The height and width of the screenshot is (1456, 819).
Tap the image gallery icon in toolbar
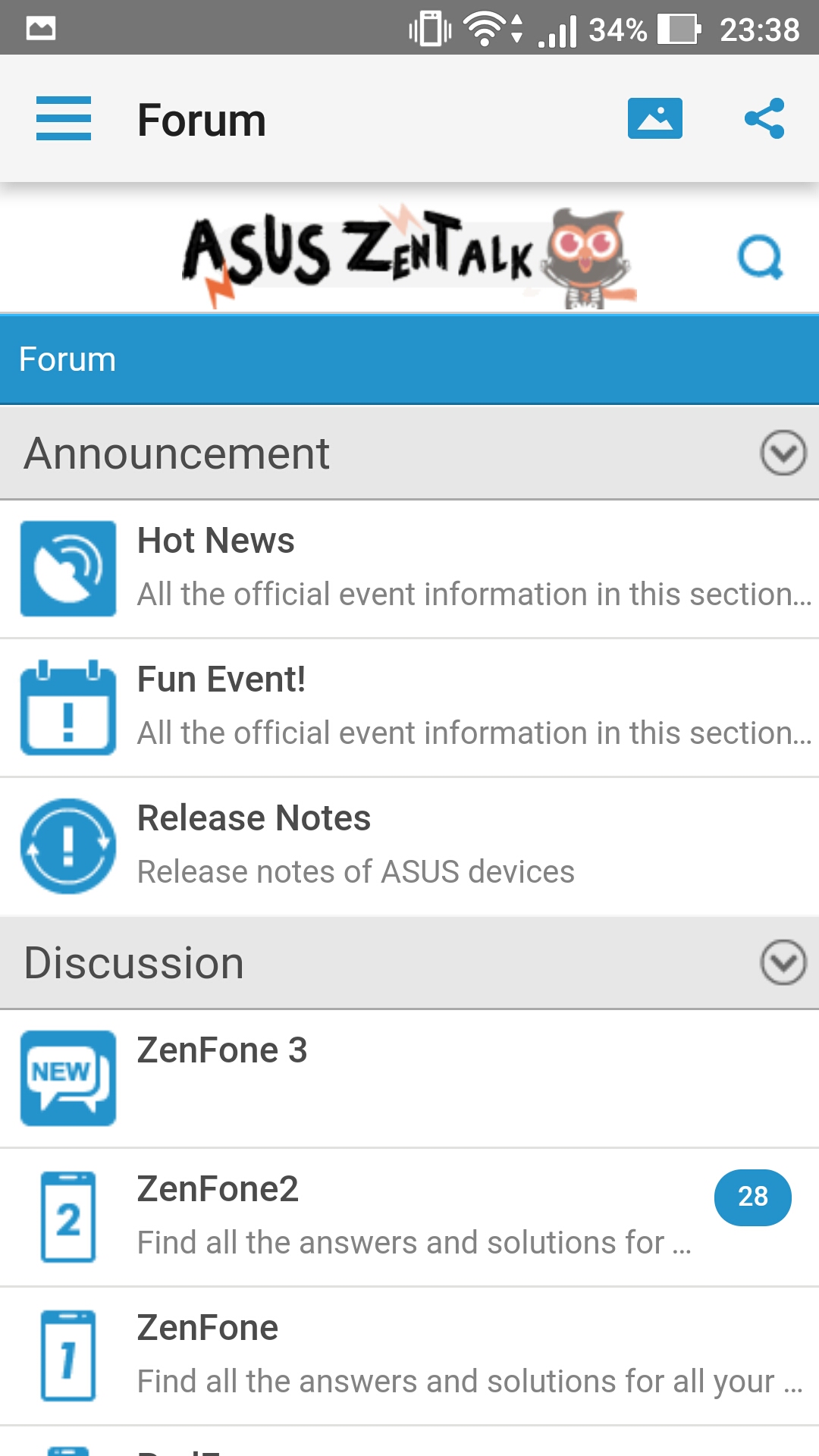655,118
